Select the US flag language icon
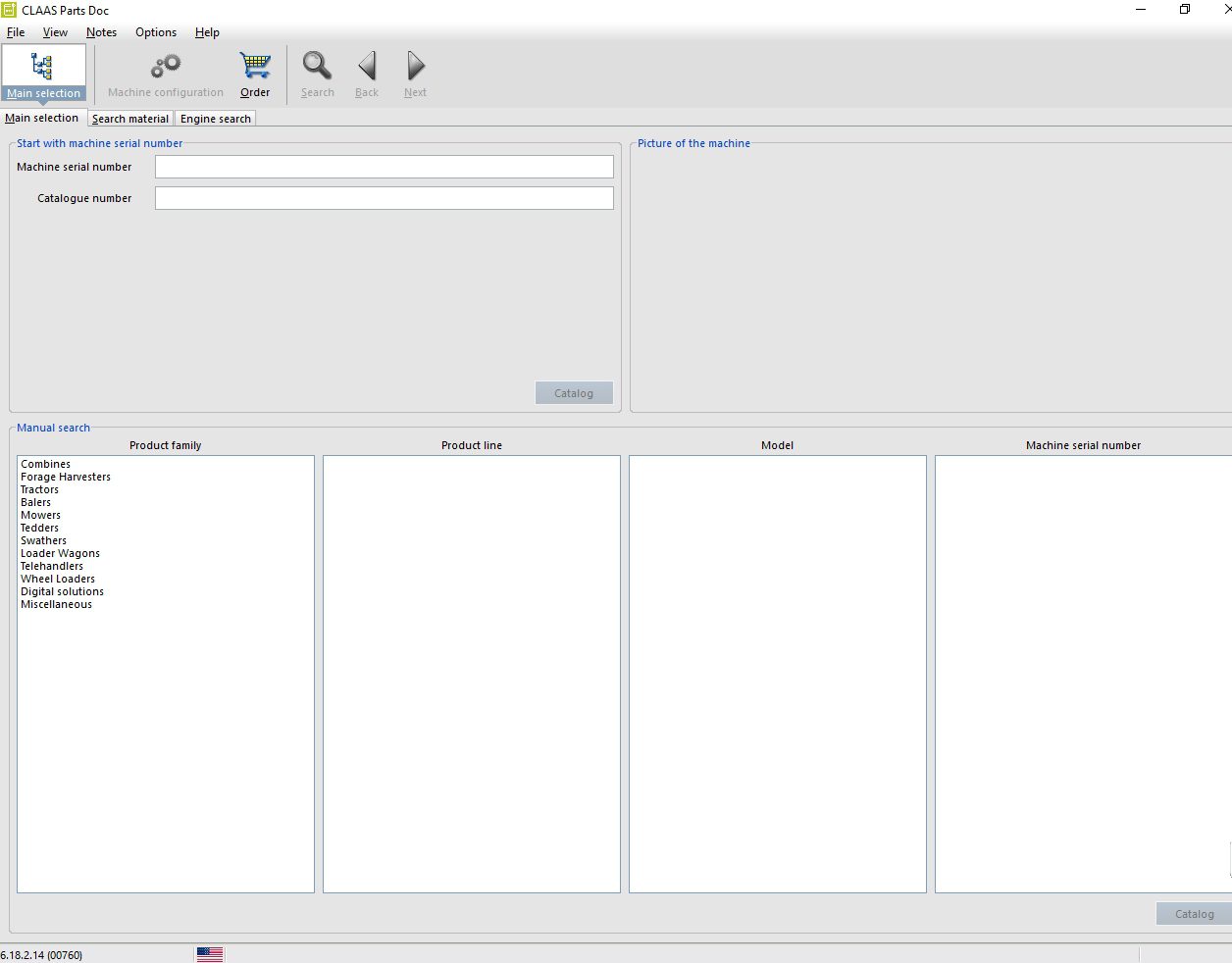 pyautogui.click(x=210, y=954)
